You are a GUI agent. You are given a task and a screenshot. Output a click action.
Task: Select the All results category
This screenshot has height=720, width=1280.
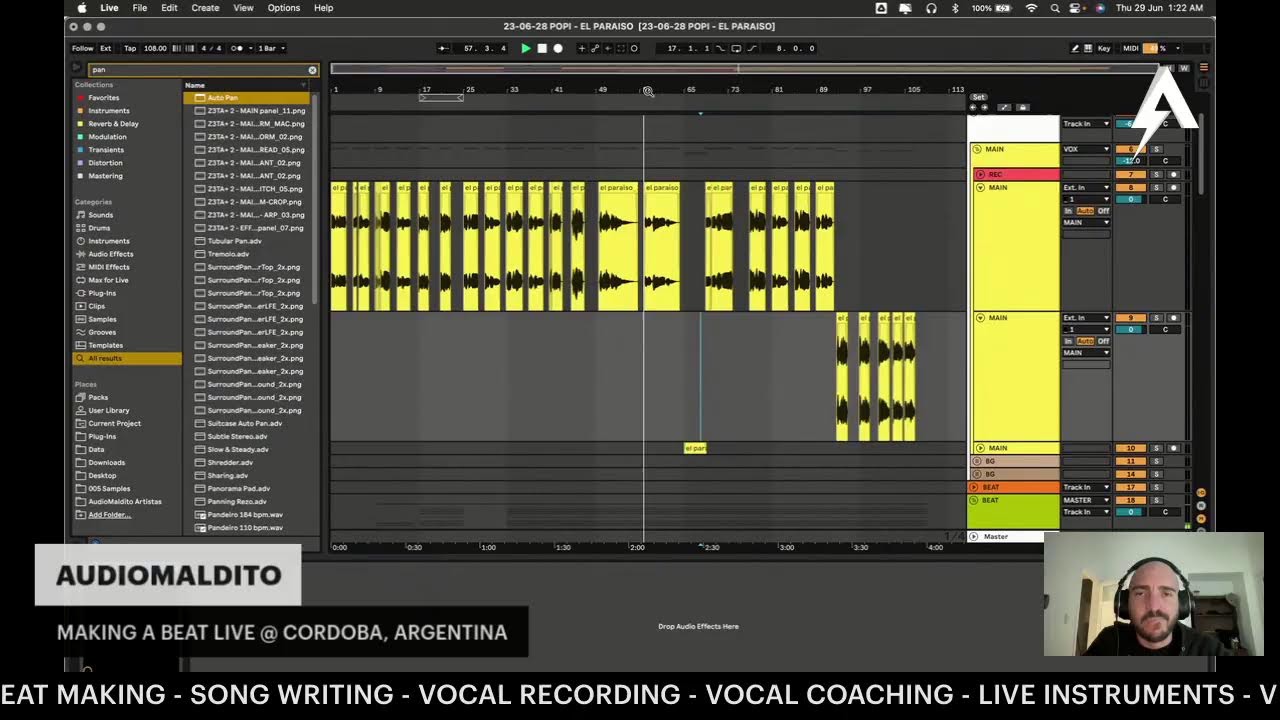tap(127, 358)
